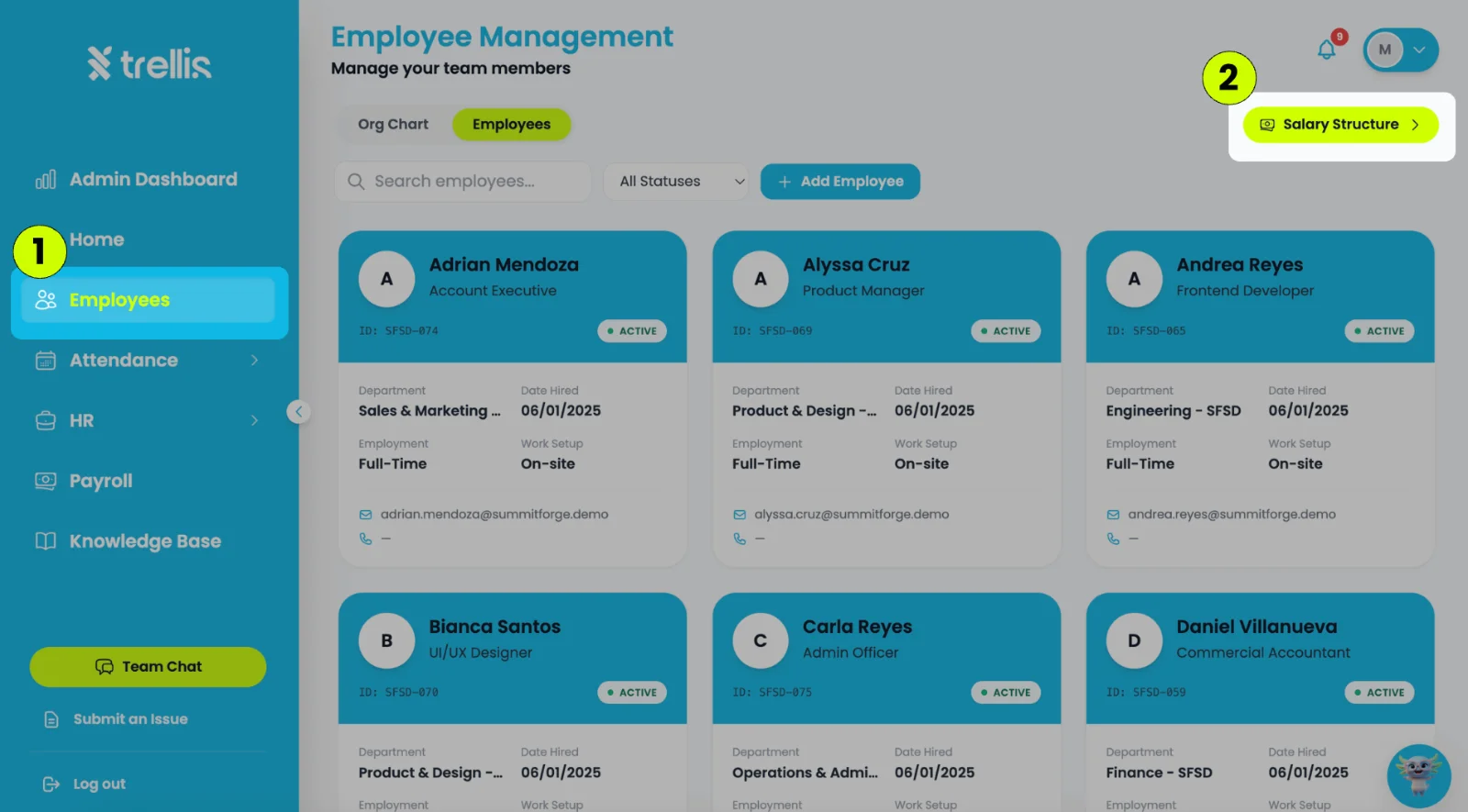Click Daniel Villanueva's avatar initial D
This screenshot has width=1468, height=812.
(1134, 640)
